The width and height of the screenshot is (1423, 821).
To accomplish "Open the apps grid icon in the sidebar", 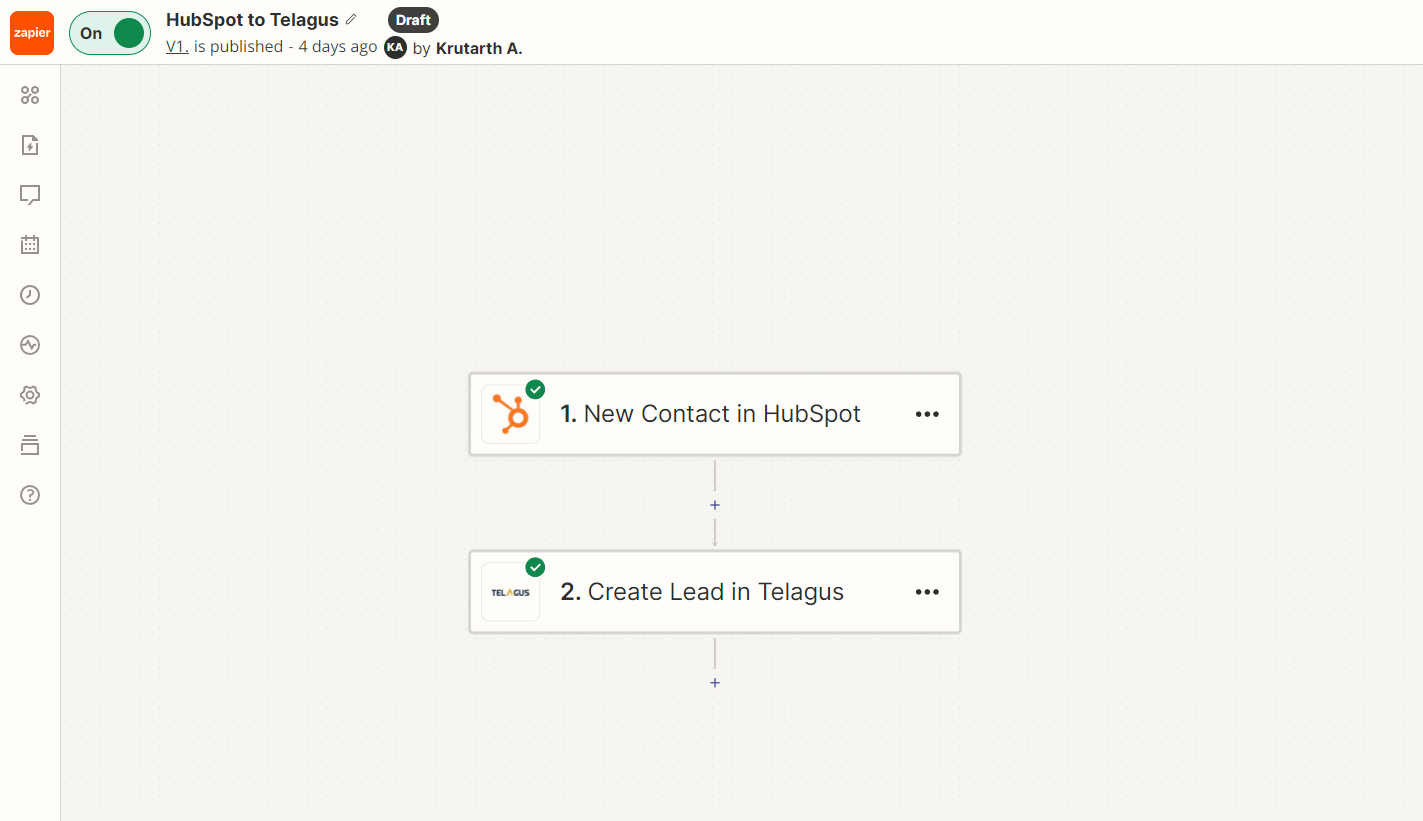I will coord(29,94).
